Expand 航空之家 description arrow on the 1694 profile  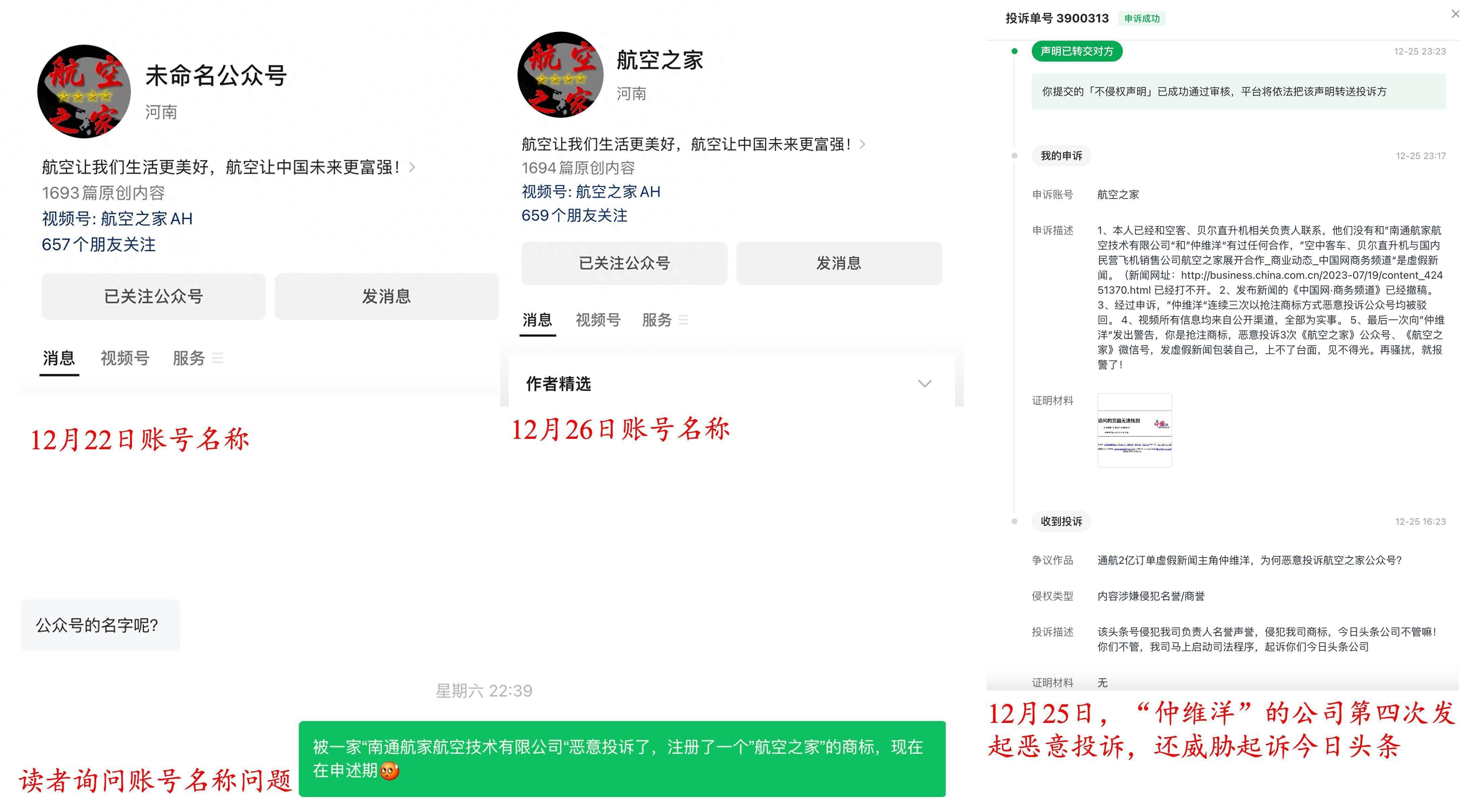[x=862, y=144]
